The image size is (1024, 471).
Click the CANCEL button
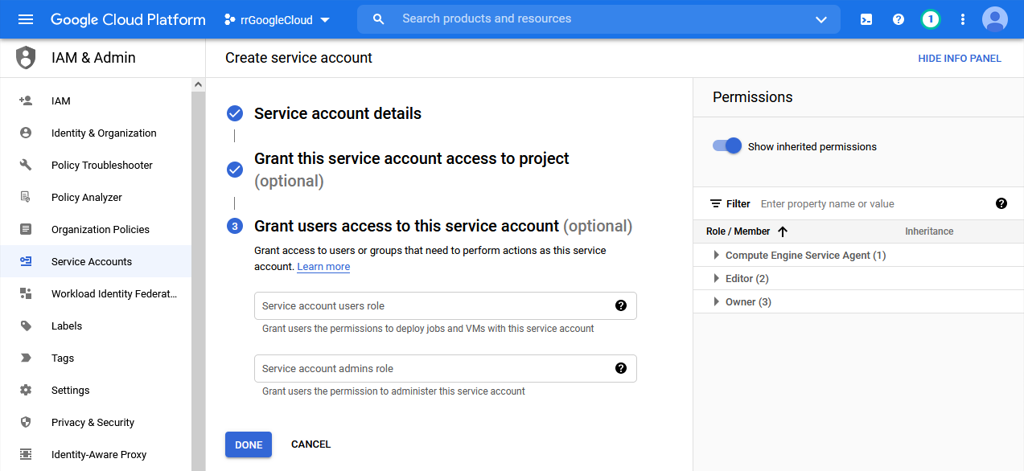click(x=311, y=444)
